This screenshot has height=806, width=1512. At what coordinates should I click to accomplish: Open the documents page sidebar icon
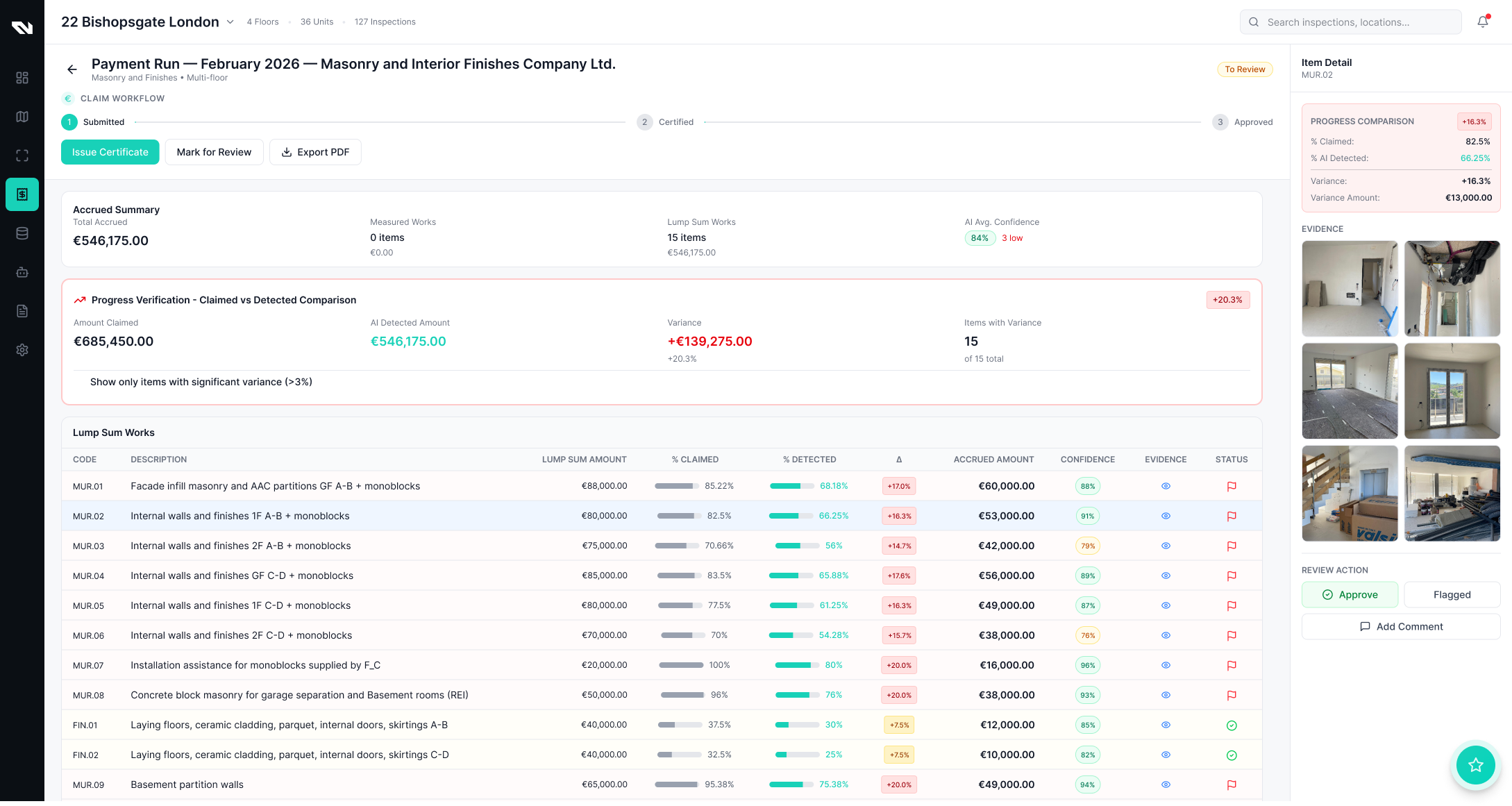point(22,311)
